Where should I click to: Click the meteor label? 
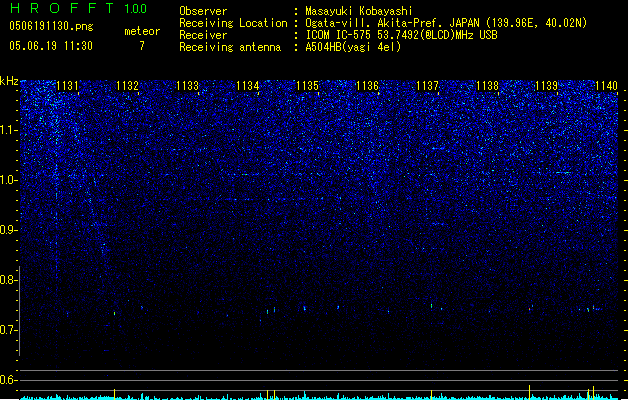click(142, 31)
